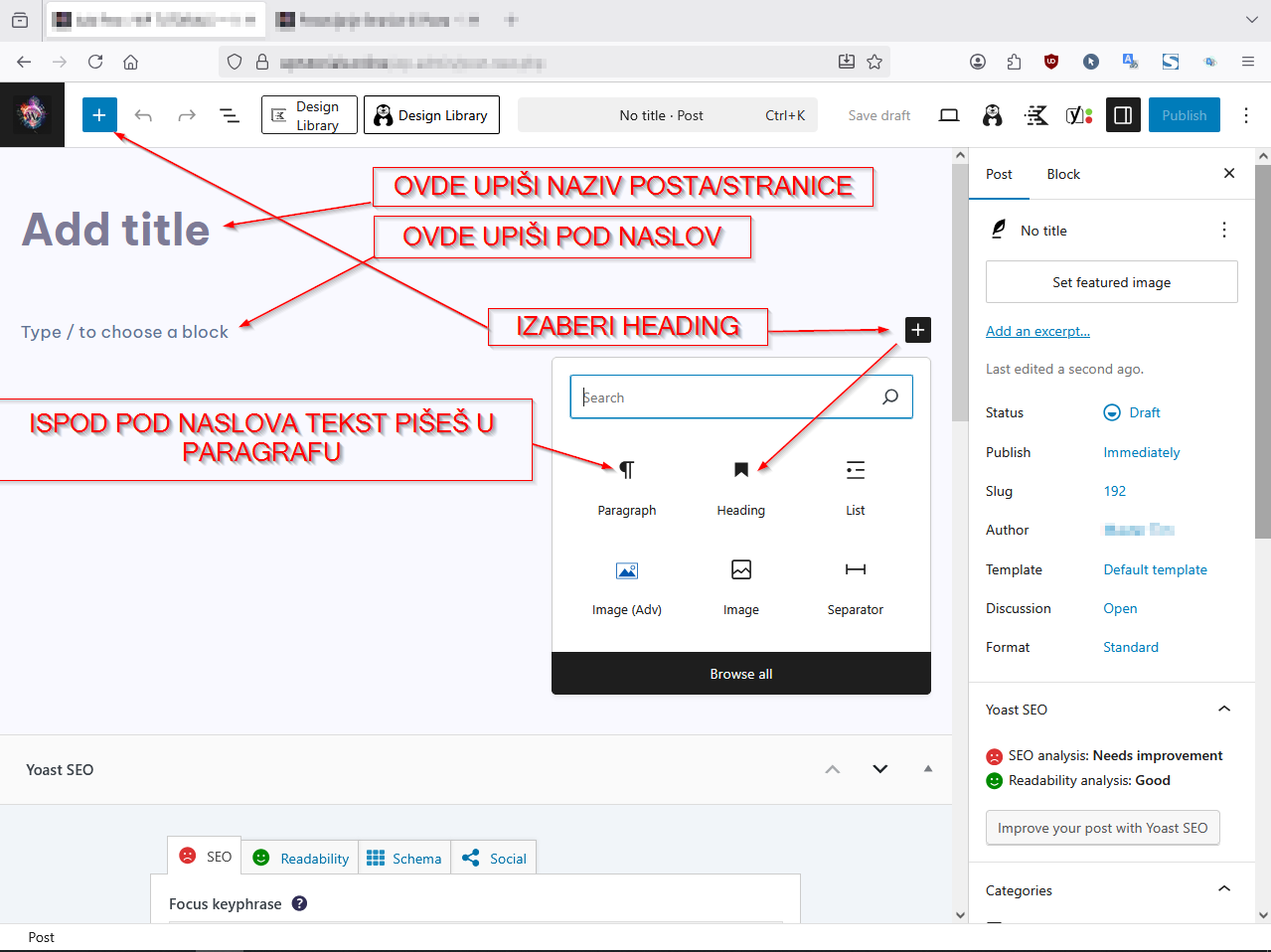Click the preview device icon
This screenshot has height=952, width=1271.
tap(949, 115)
